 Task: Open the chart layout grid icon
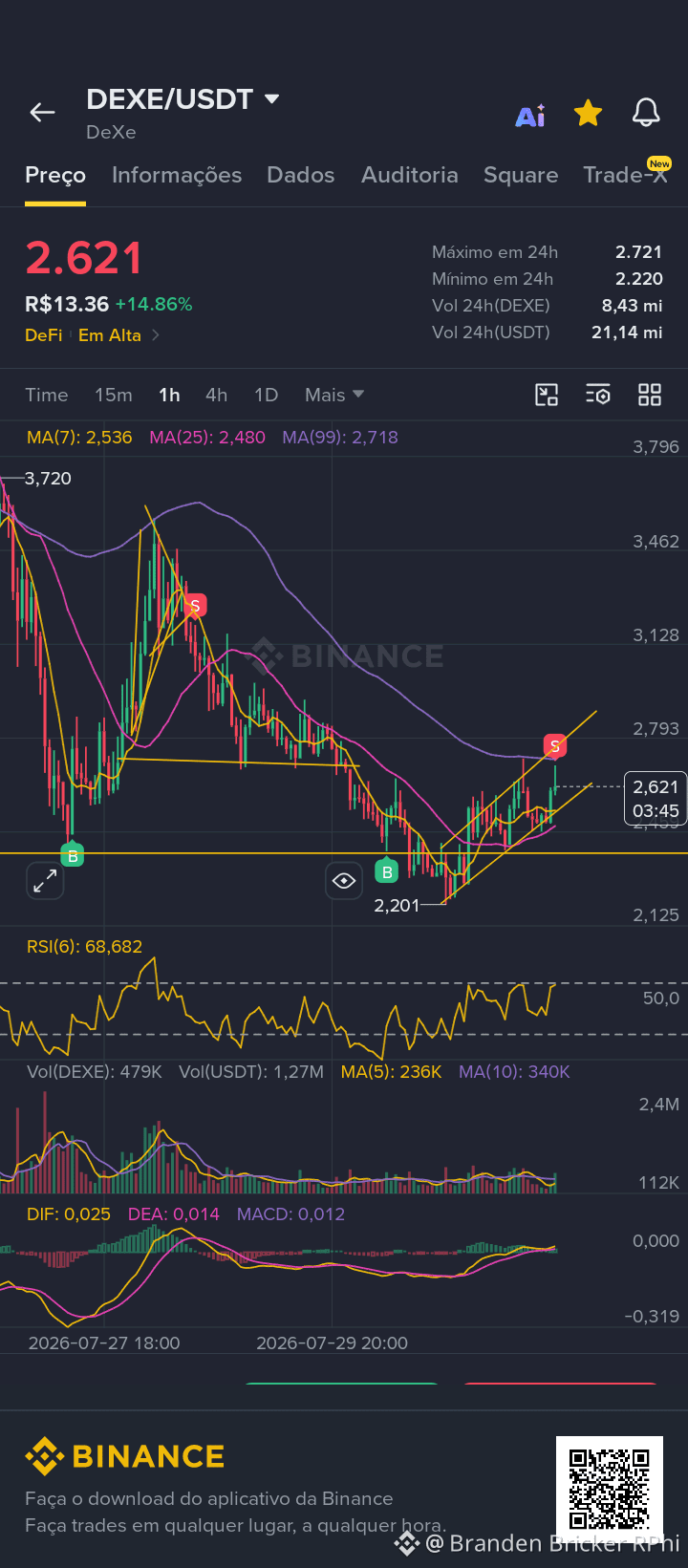[x=650, y=395]
